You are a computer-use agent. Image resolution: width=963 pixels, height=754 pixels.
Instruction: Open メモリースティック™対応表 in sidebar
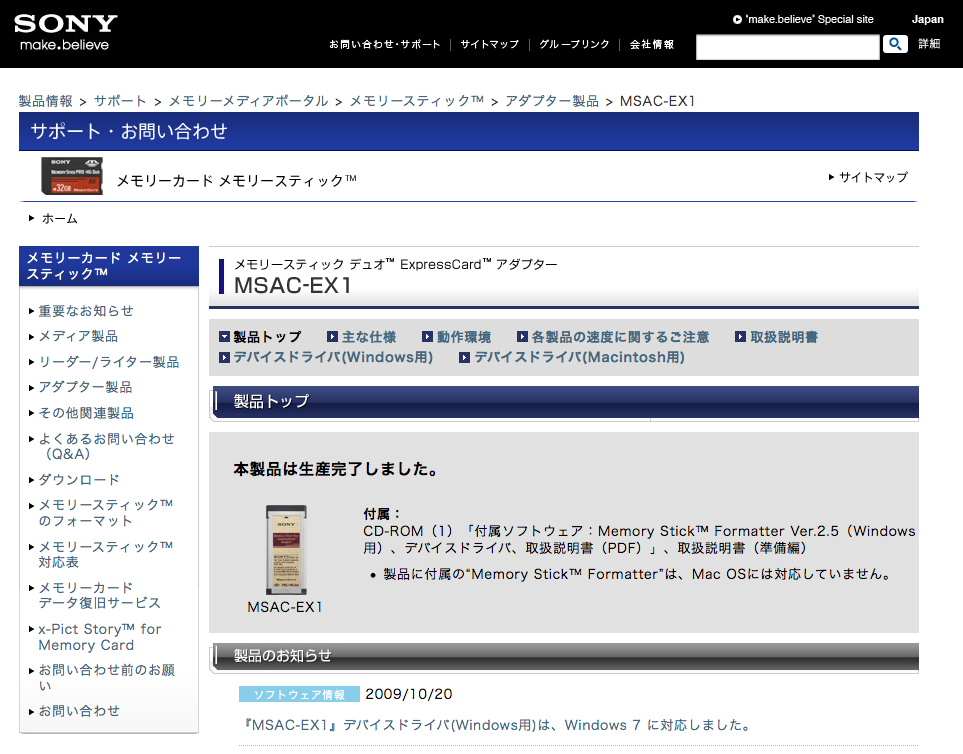point(106,554)
